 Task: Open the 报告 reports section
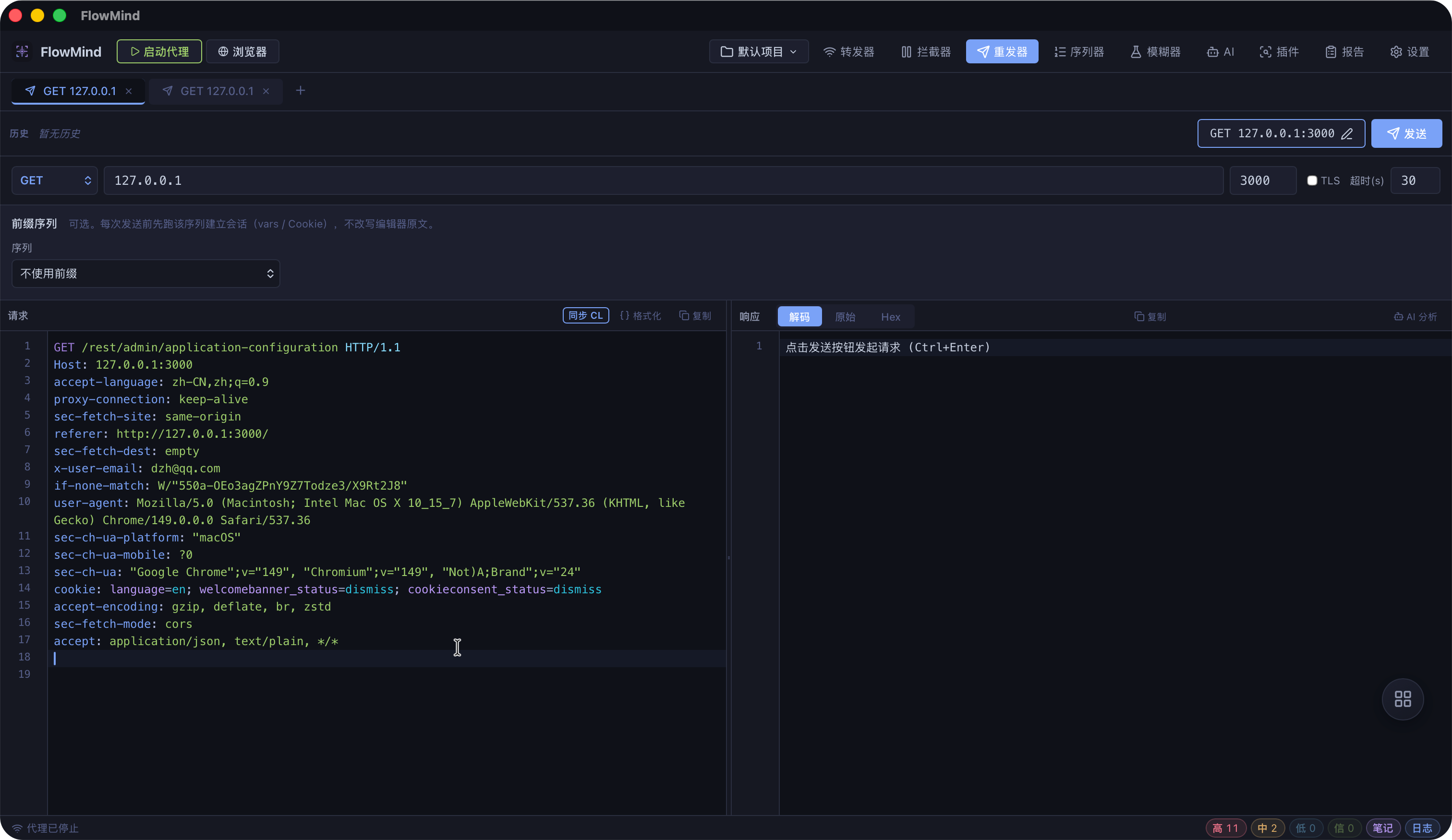coord(1344,52)
